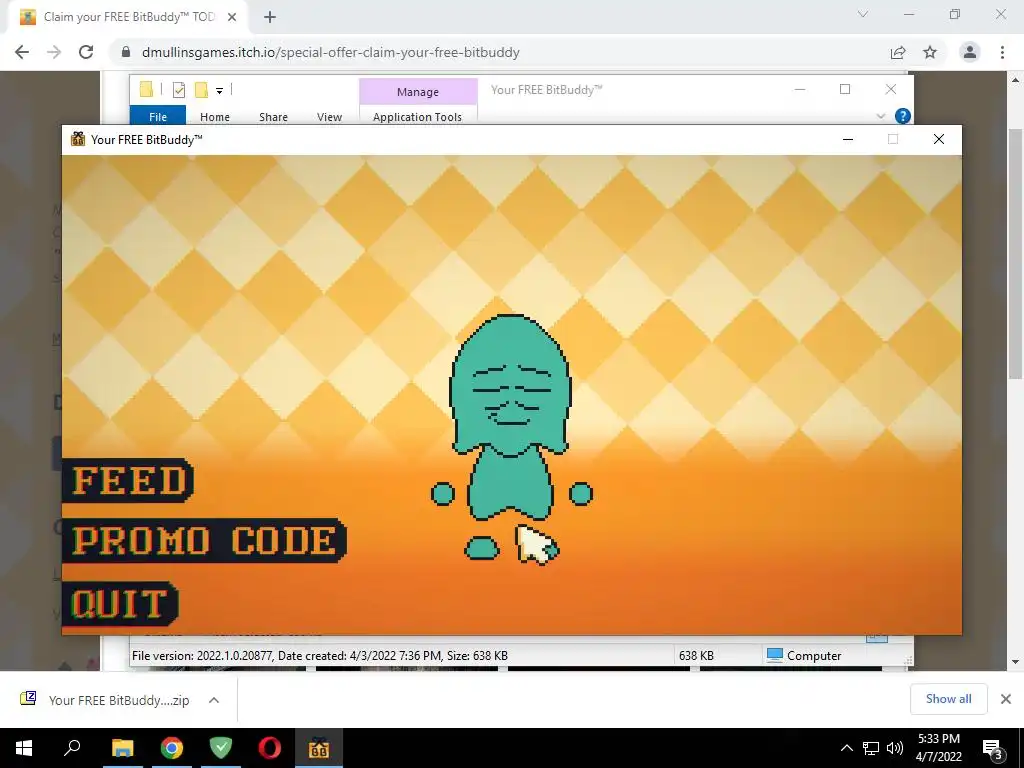Viewport: 1024px width, 768px height.
Task: Open File Explorer from the taskbar
Action: tap(122, 748)
